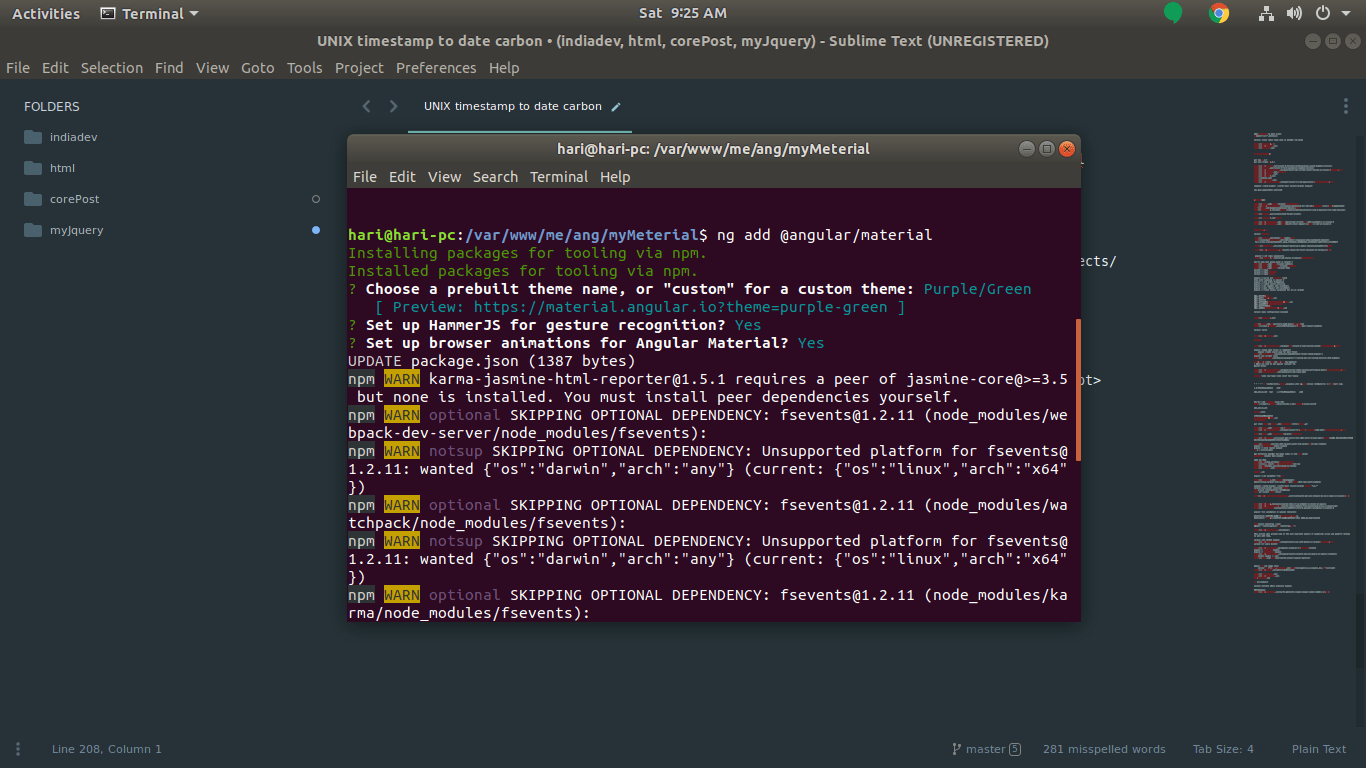Go back with the left tab arrow
Viewport: 1366px width, 768px height.
[366, 106]
